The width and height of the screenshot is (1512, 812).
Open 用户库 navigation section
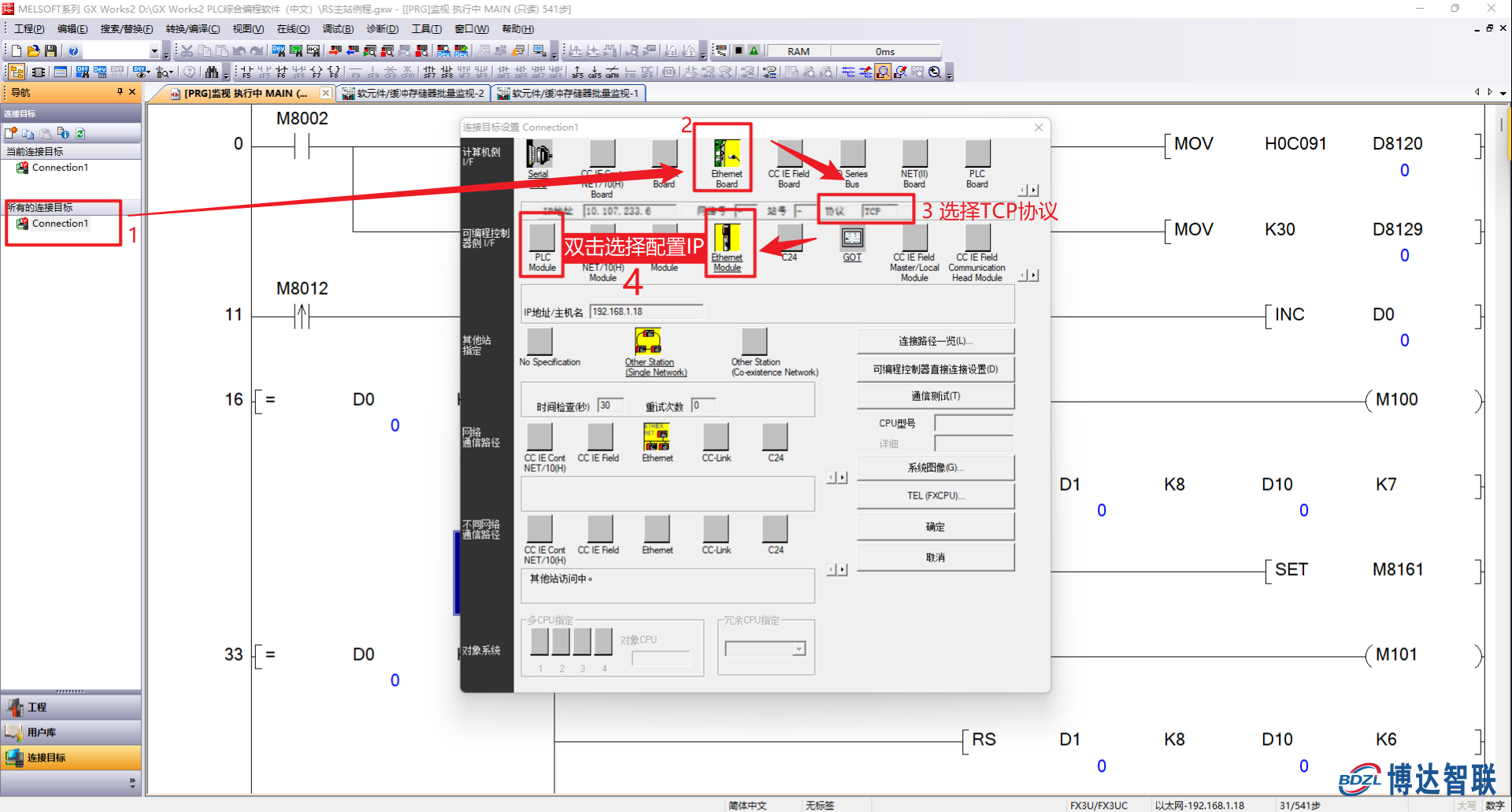[71, 732]
